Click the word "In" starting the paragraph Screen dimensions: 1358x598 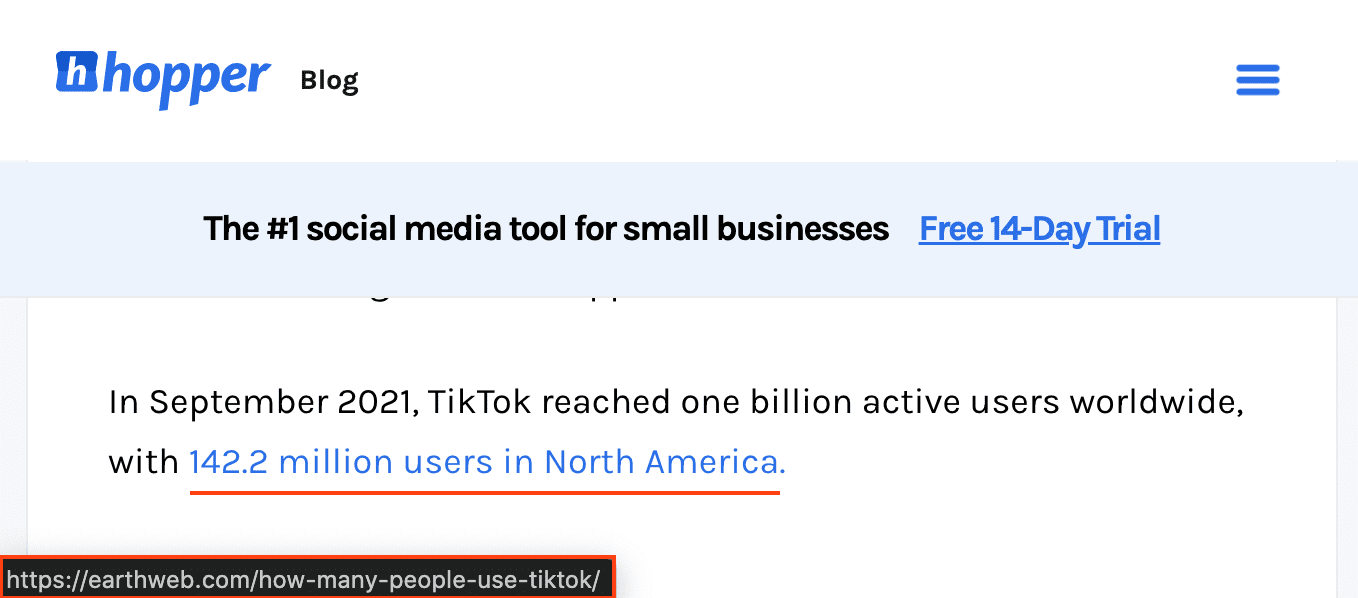[123, 402]
